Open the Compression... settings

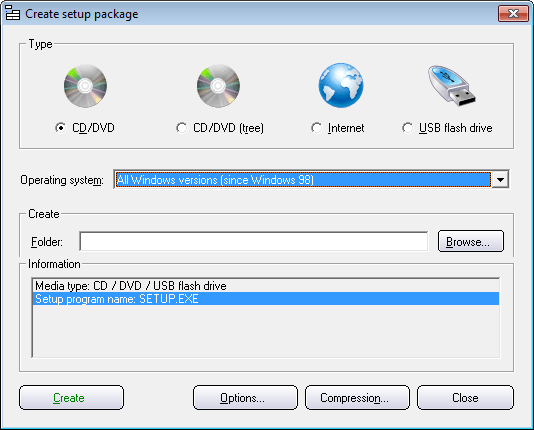pyautogui.click(x=357, y=398)
